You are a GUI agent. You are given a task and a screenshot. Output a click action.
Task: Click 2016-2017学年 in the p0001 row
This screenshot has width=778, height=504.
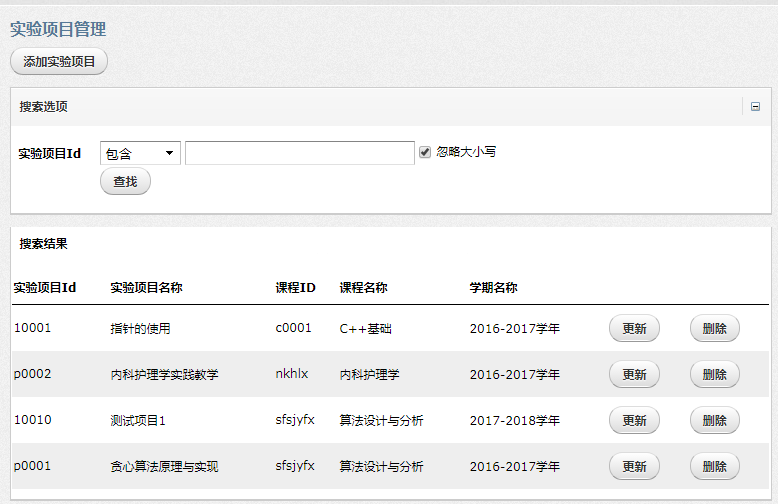click(515, 466)
